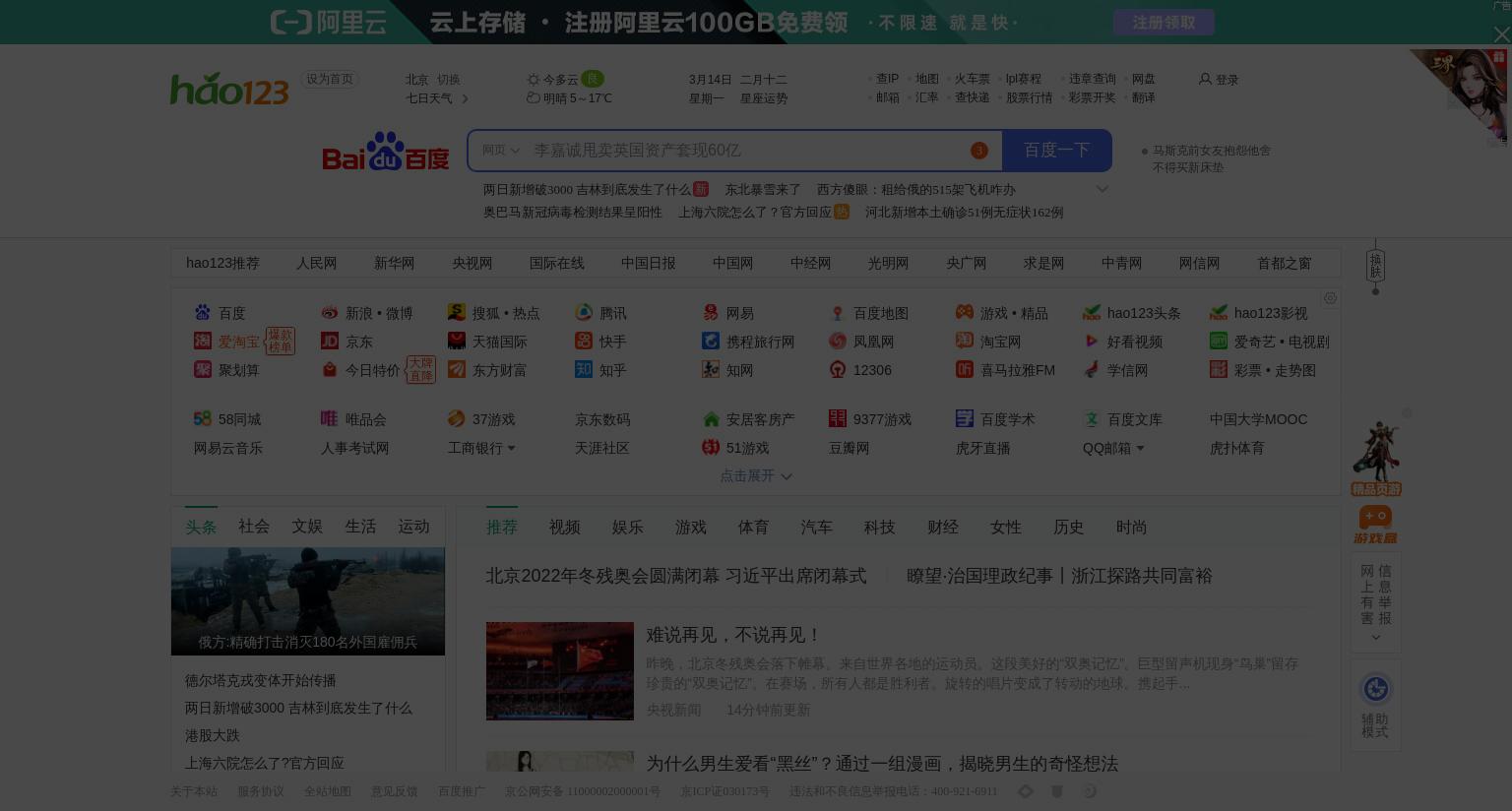Click the 12306 railway icon
The height and width of the screenshot is (811, 1512).
(x=838, y=369)
